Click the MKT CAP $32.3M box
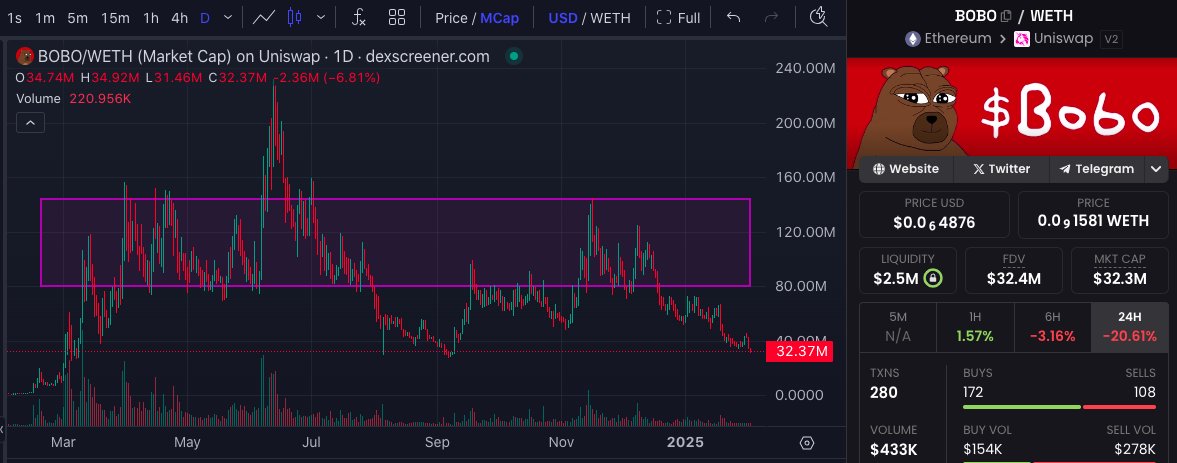The width and height of the screenshot is (1177, 463). click(1119, 271)
